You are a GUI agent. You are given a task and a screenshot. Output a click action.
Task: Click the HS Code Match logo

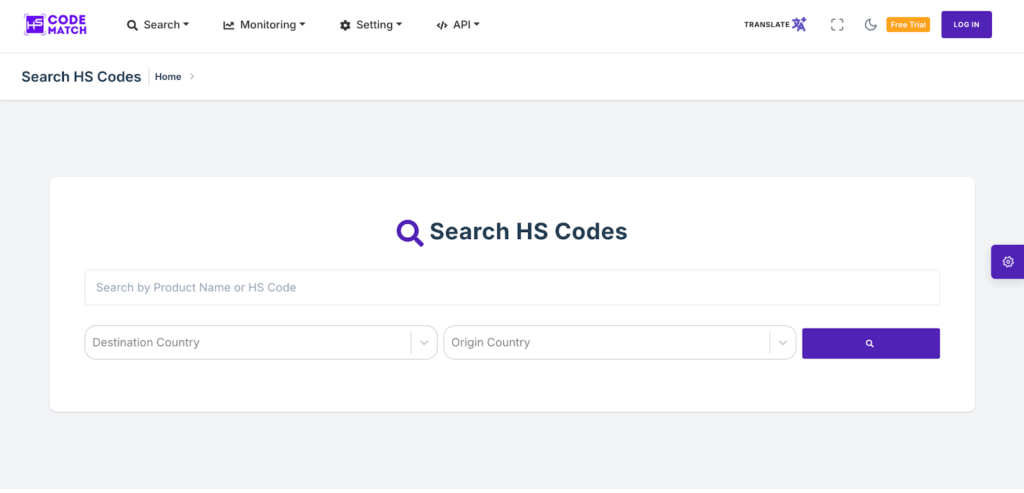56,25
